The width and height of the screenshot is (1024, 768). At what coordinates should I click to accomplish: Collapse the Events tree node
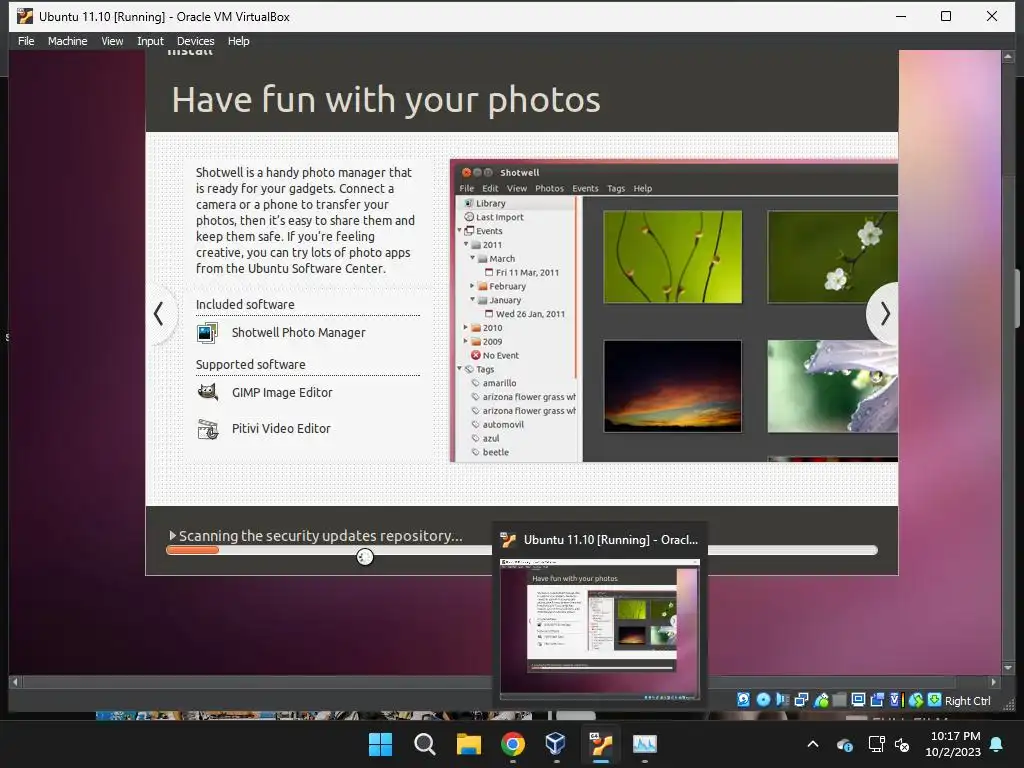(x=460, y=231)
